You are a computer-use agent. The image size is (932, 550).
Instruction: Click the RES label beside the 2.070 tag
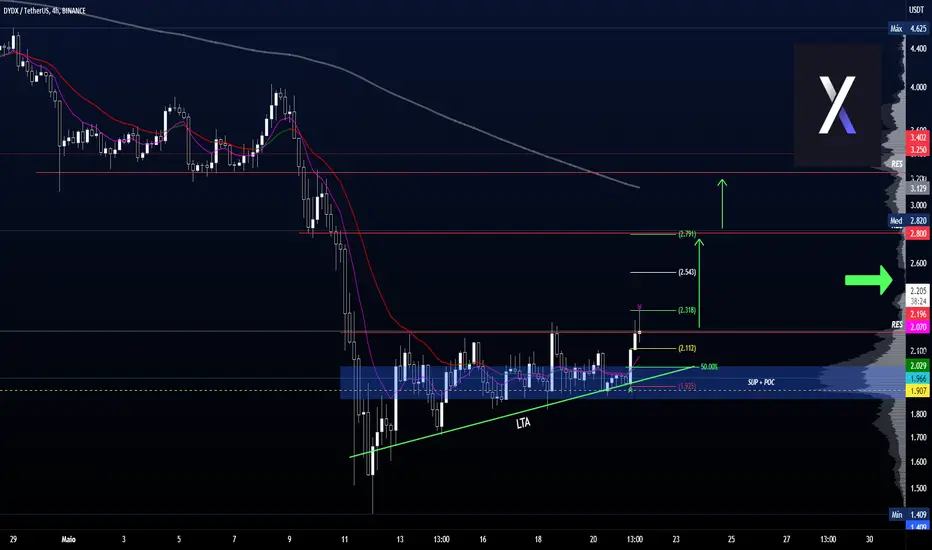tap(897, 325)
